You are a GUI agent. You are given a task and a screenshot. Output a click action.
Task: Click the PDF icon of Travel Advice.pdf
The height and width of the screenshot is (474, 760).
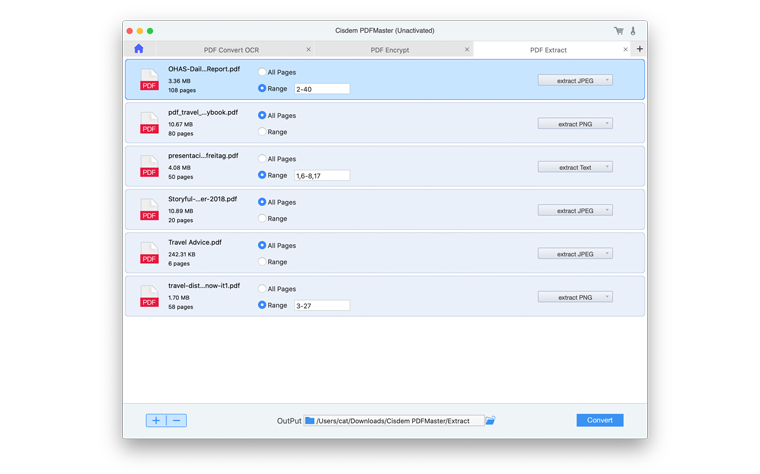click(x=149, y=253)
